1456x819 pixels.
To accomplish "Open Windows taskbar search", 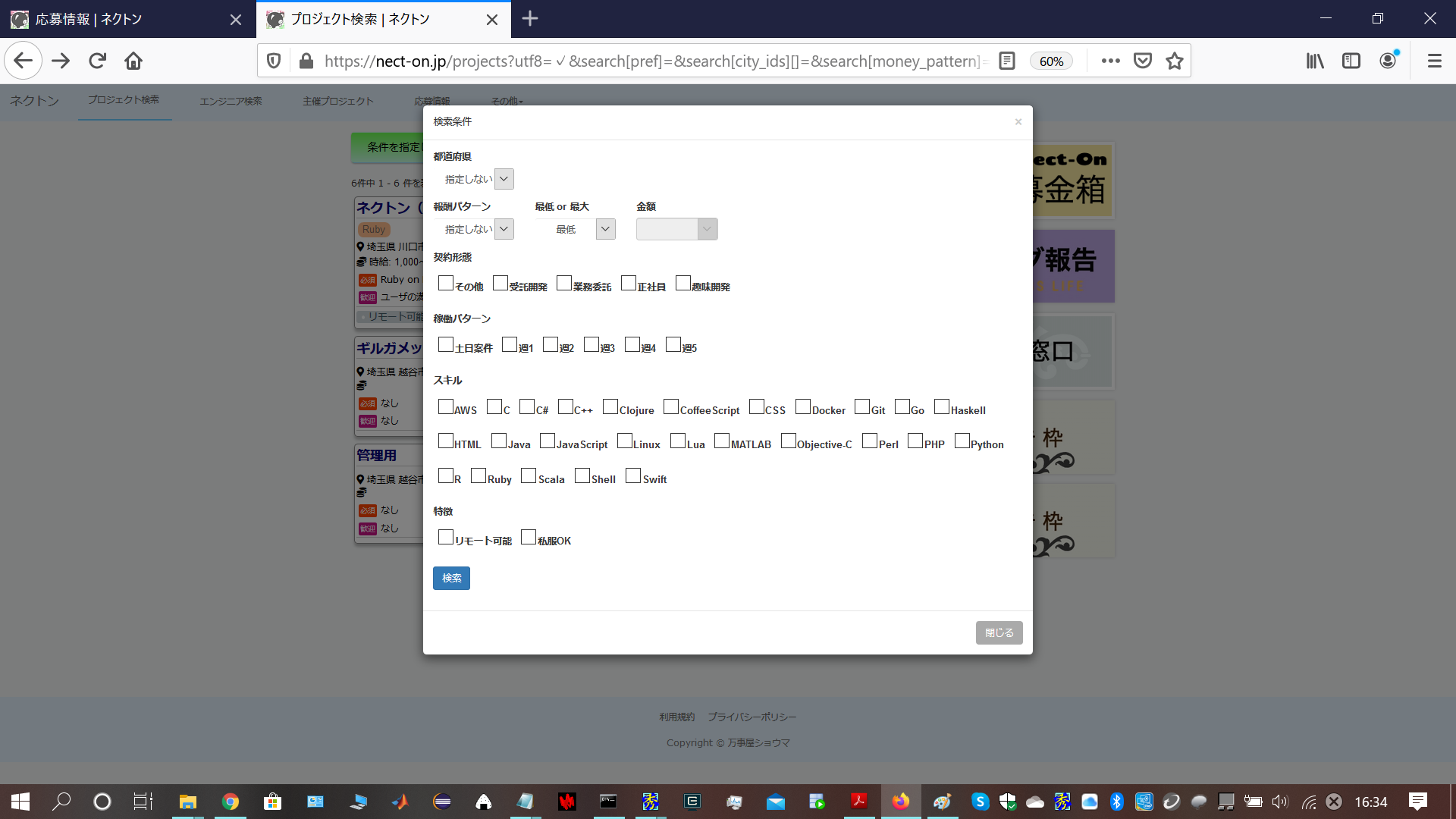I will [x=61, y=802].
